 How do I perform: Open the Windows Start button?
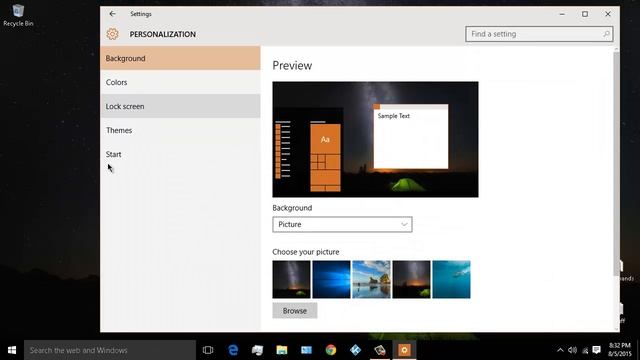coord(12,350)
